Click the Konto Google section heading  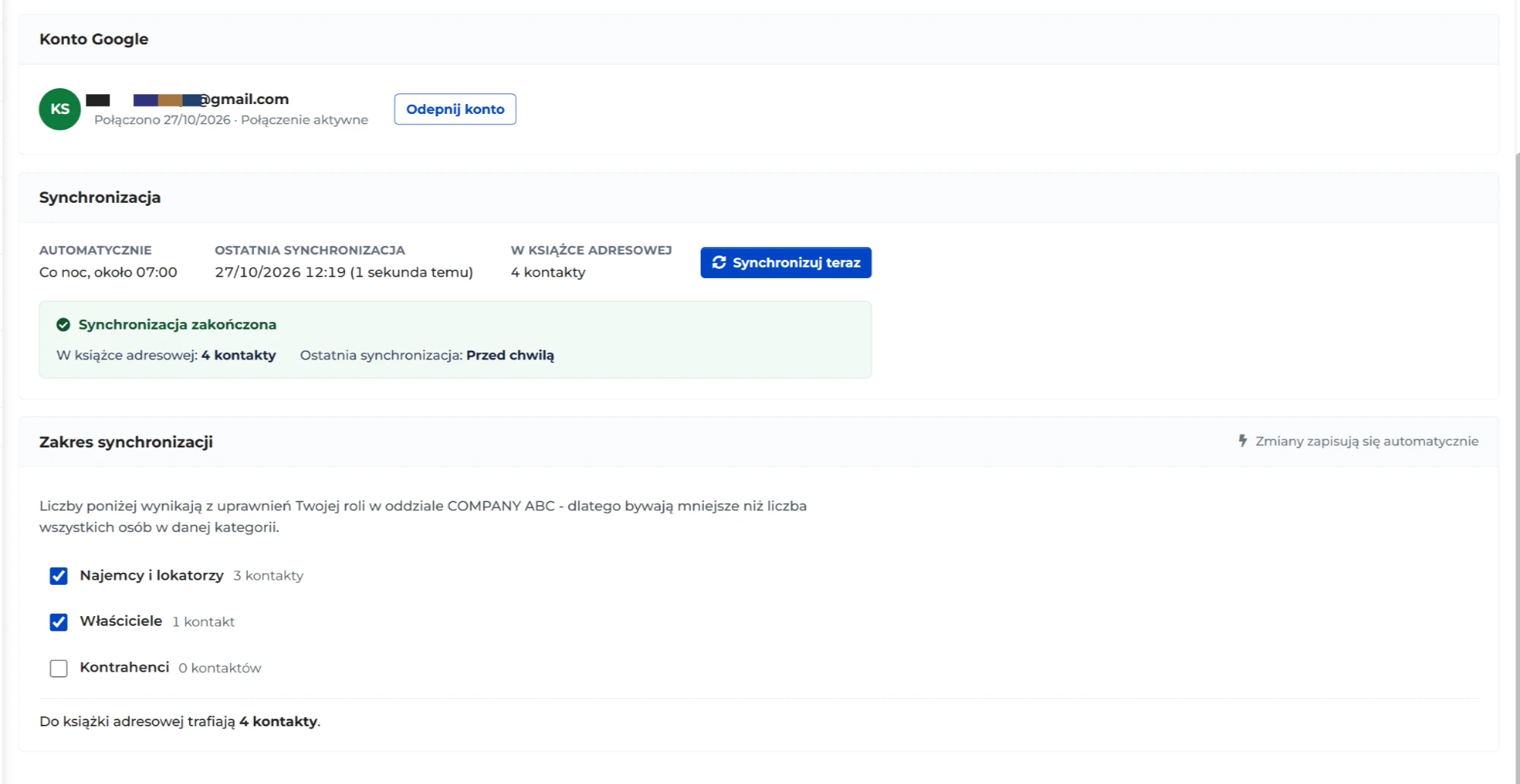pyautogui.click(x=93, y=40)
